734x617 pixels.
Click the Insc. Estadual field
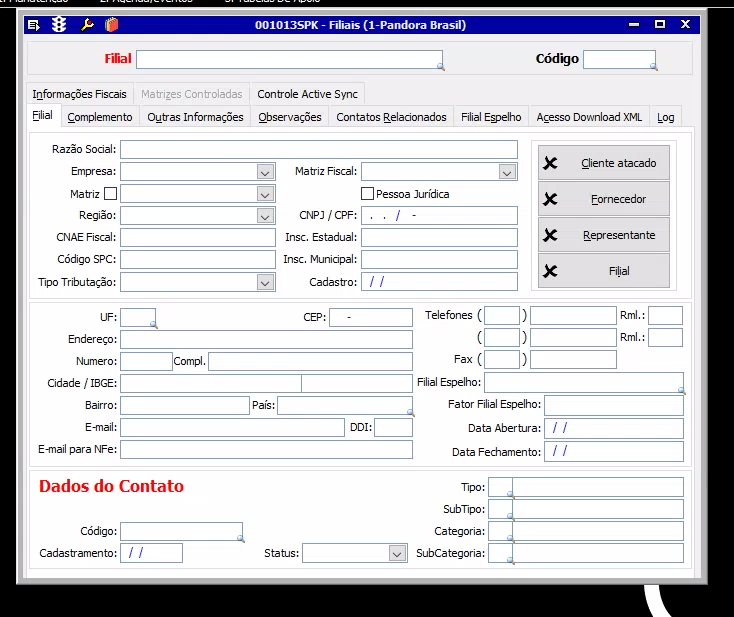coord(439,237)
